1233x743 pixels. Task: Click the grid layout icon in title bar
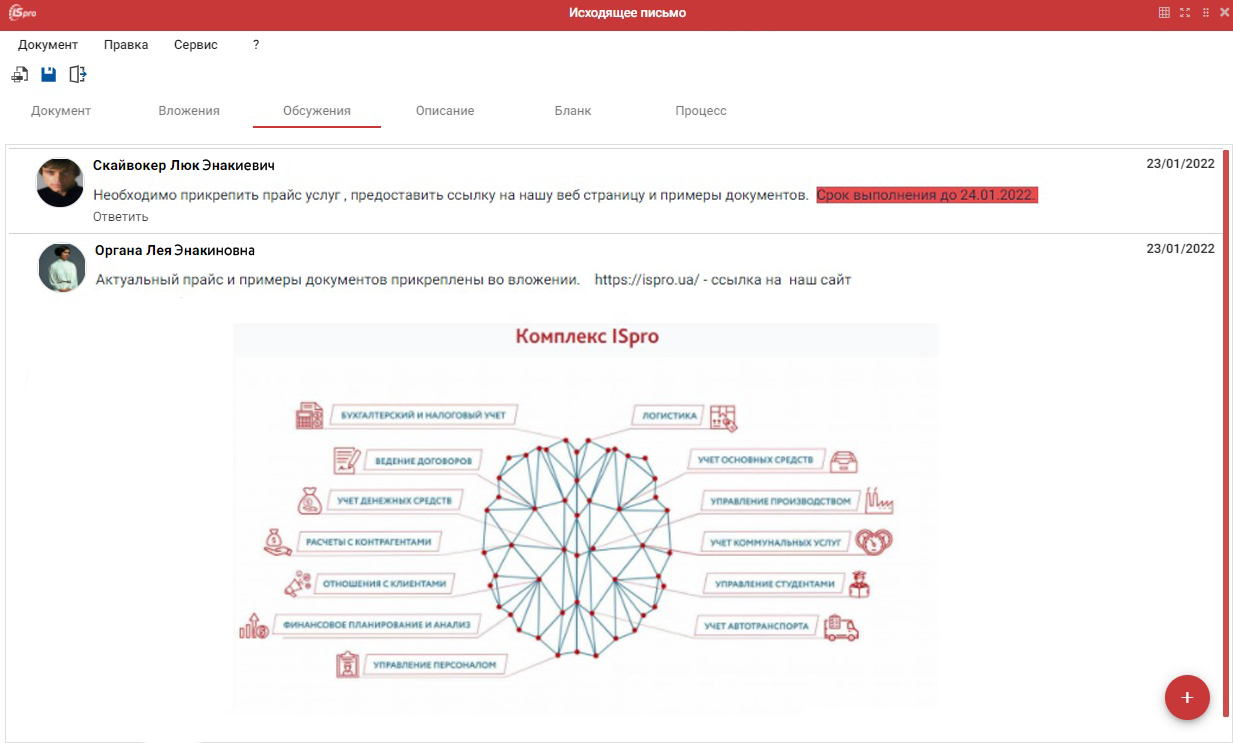click(1164, 13)
